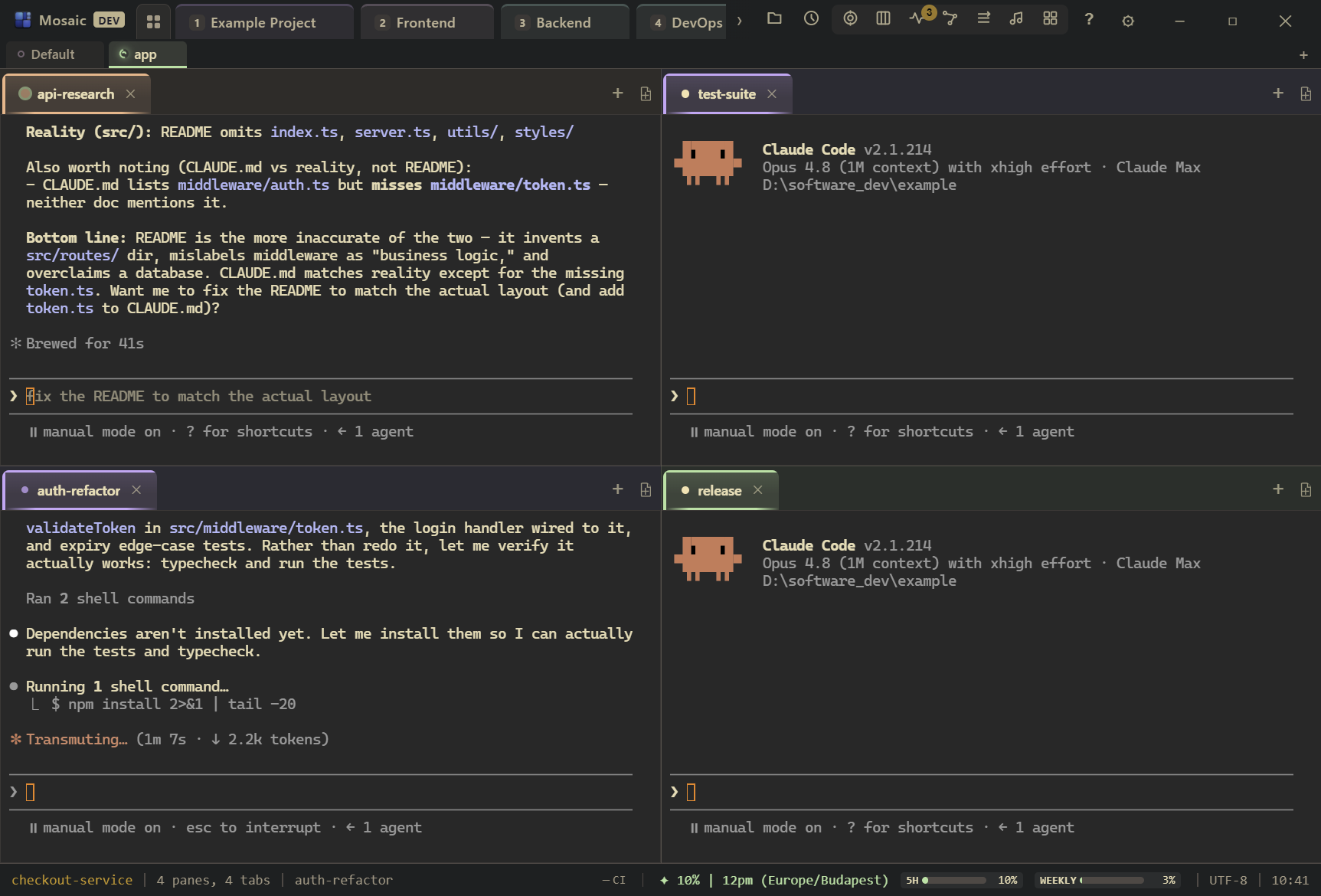The width and height of the screenshot is (1321, 896).
Task: Click 'Brewed for 41s' in api-research pane
Action: click(85, 344)
